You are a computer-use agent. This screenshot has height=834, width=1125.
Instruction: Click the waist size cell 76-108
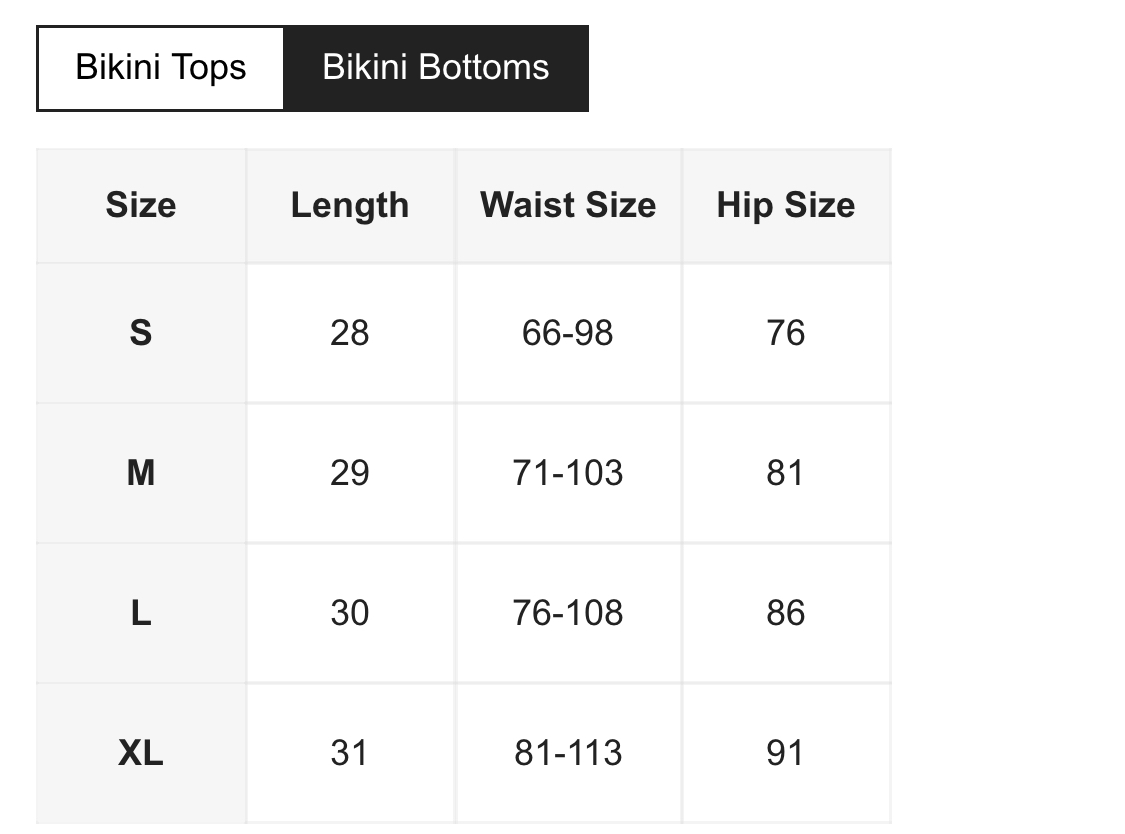[568, 612]
